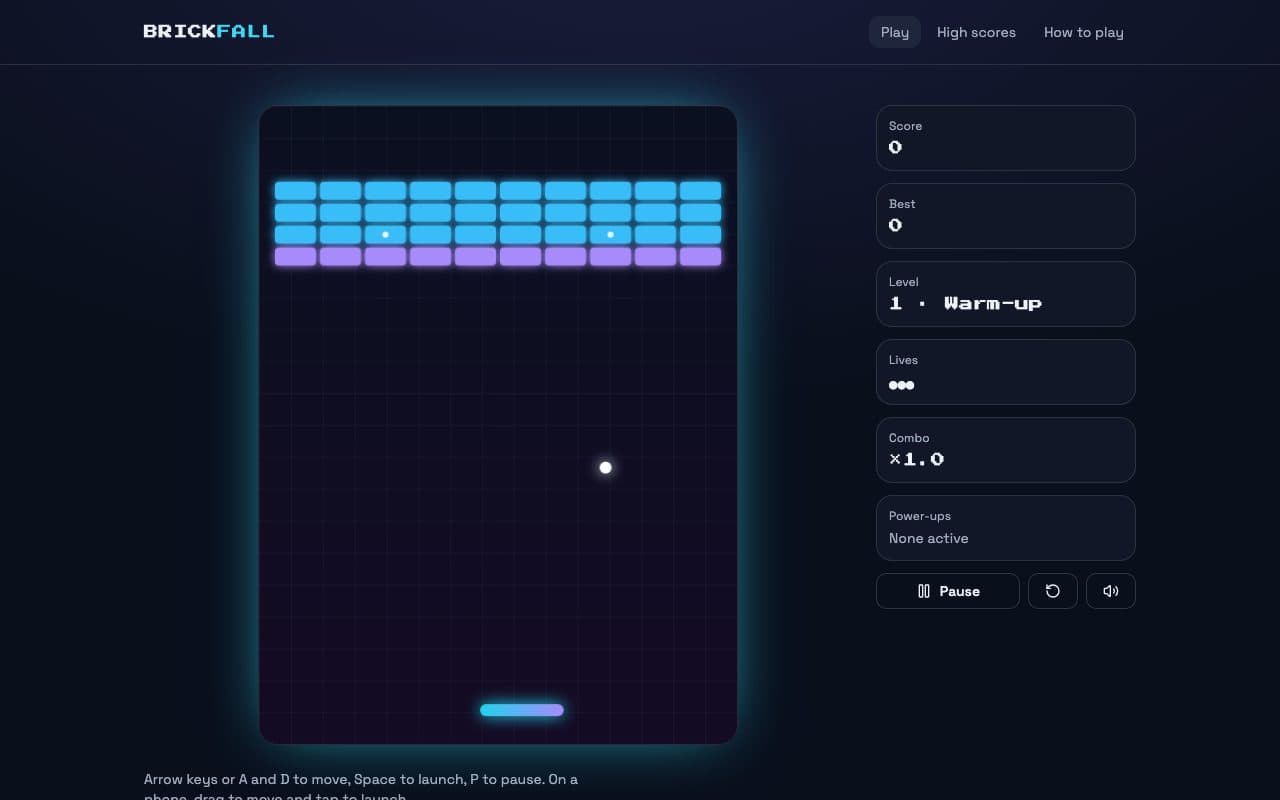
Task: Click the combo value "×1.0"
Action: (917, 459)
